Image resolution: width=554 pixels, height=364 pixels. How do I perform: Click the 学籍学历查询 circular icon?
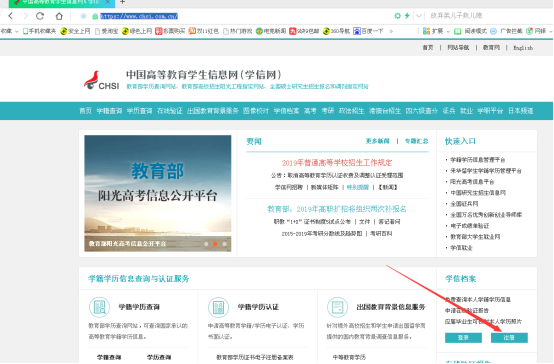pos(99,307)
